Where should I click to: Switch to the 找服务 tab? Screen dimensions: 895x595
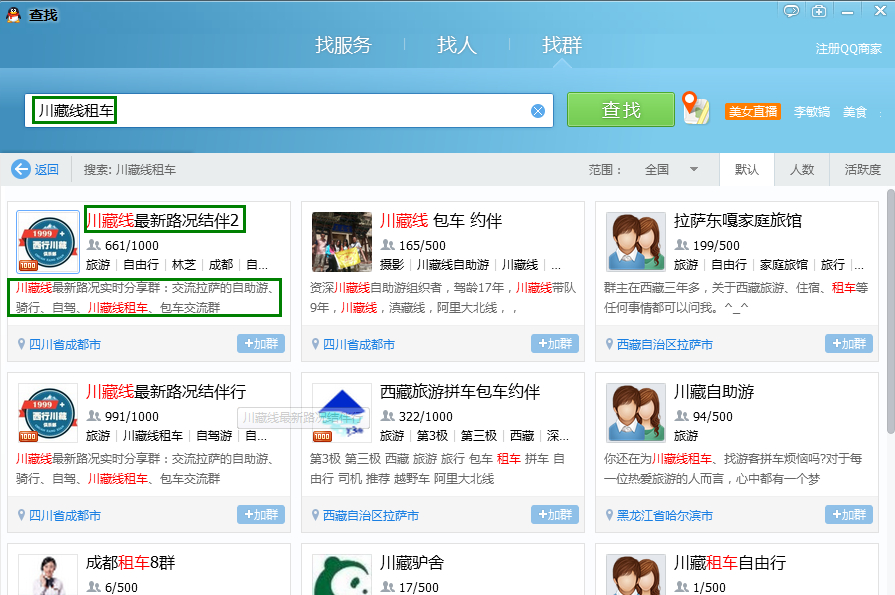tap(343, 45)
